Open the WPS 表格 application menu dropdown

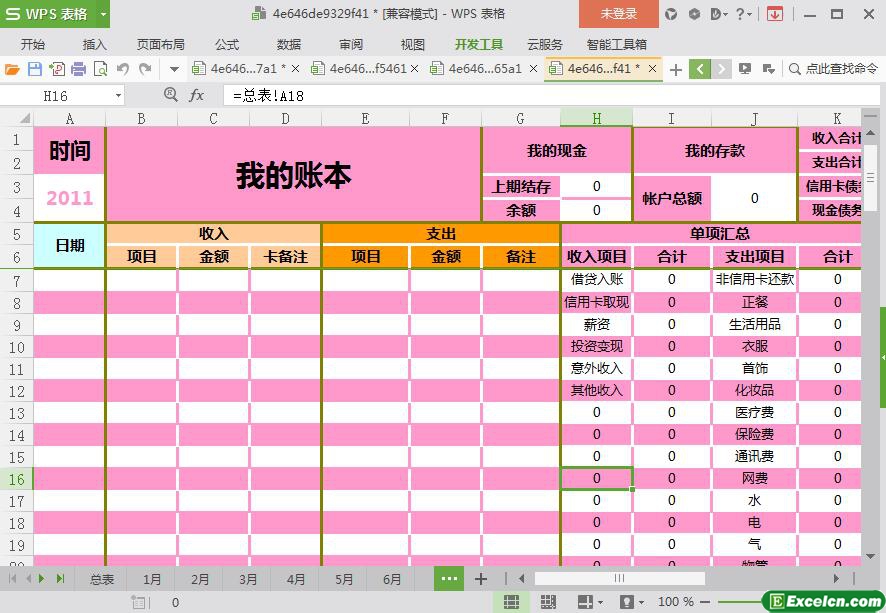98,14
